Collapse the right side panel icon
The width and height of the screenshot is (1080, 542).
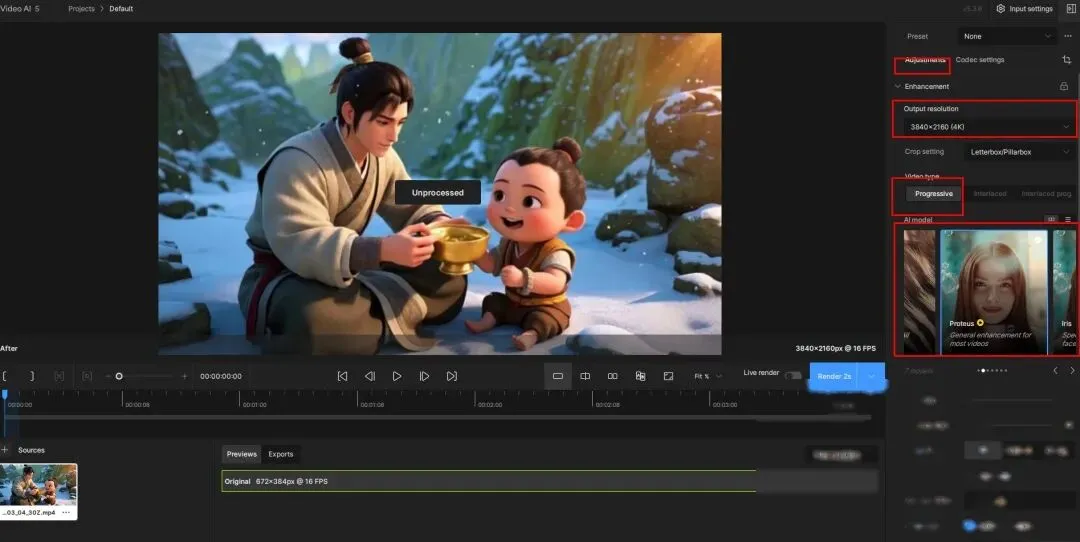1071,8
